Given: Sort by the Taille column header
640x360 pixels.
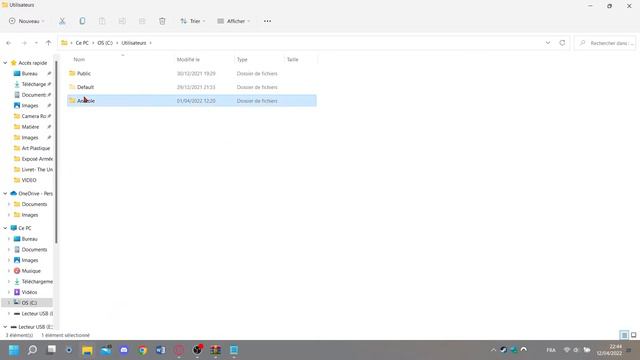Looking at the screenshot, I should 293,60.
